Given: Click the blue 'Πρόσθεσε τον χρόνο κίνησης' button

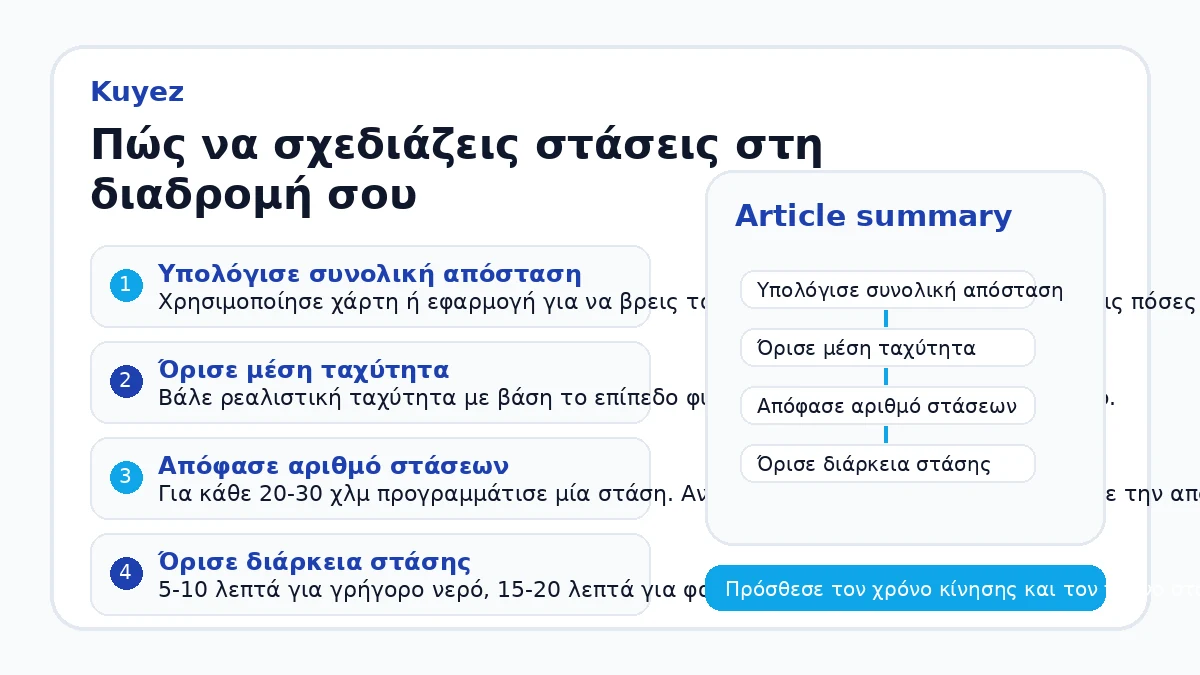Looking at the screenshot, I should pos(906,588).
